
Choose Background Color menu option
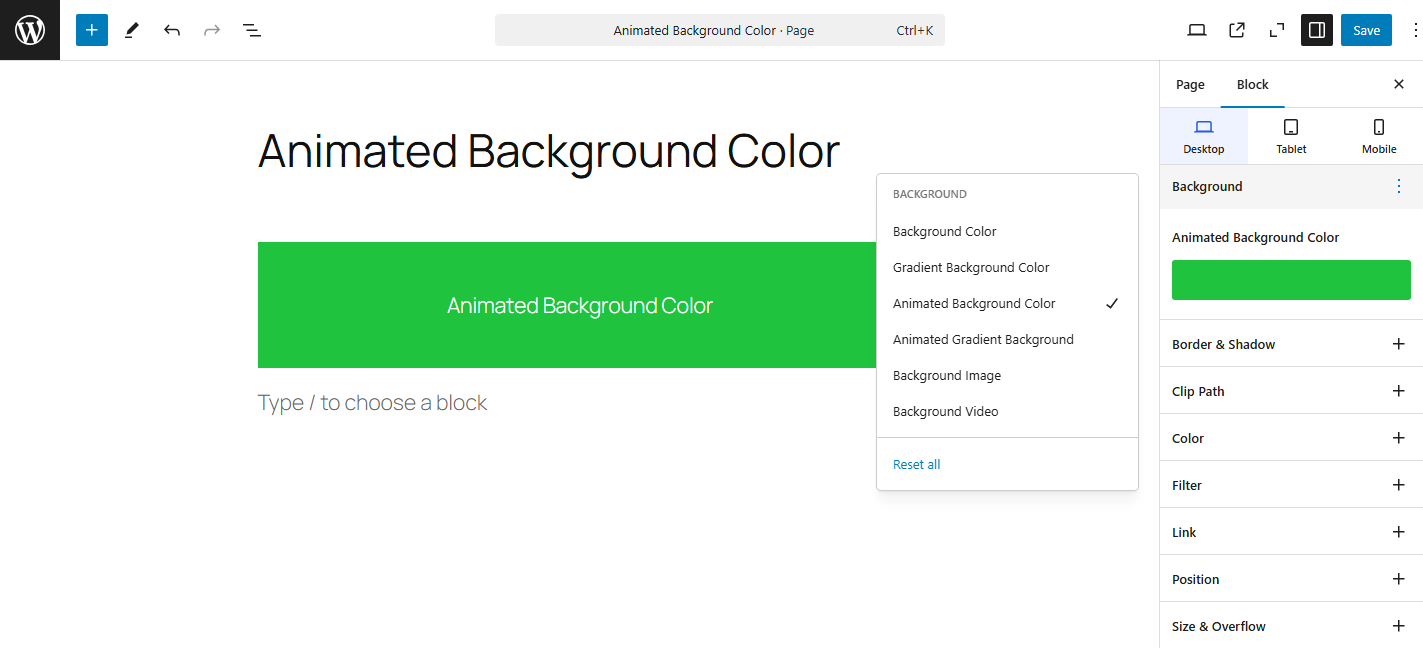tap(1007, 231)
